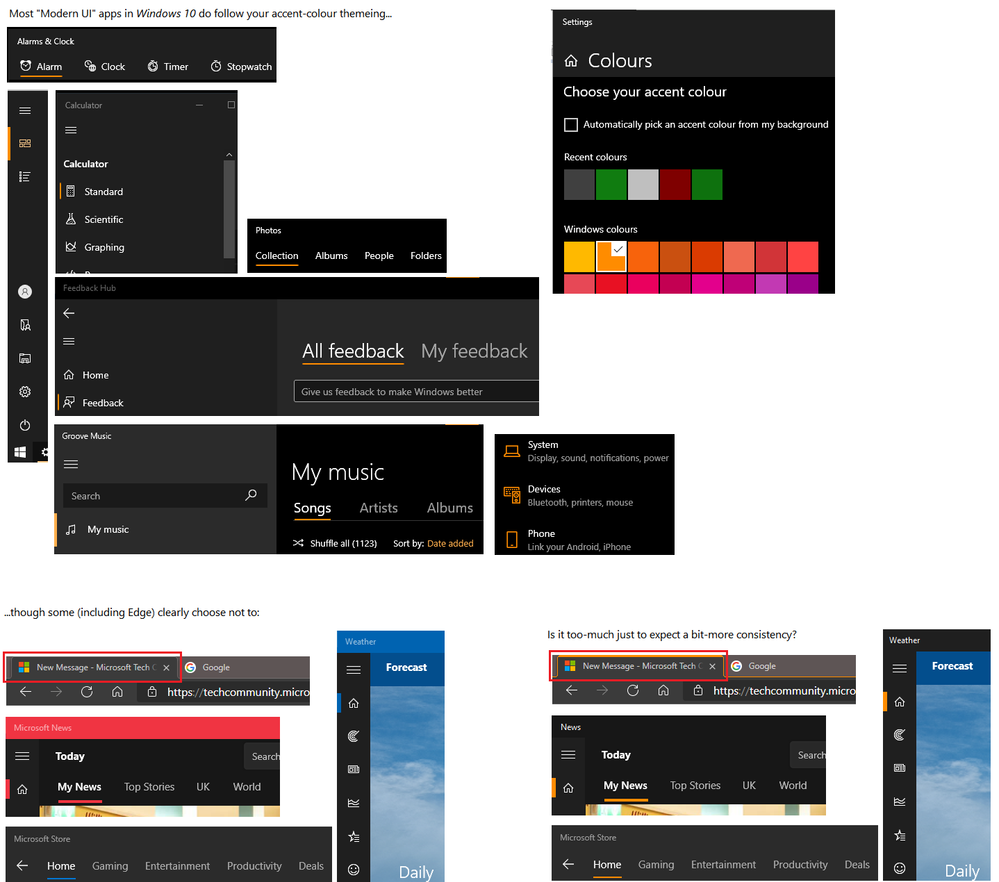999x882 pixels.
Task: Click the Calculator menu scrollbar
Action: click(229, 209)
